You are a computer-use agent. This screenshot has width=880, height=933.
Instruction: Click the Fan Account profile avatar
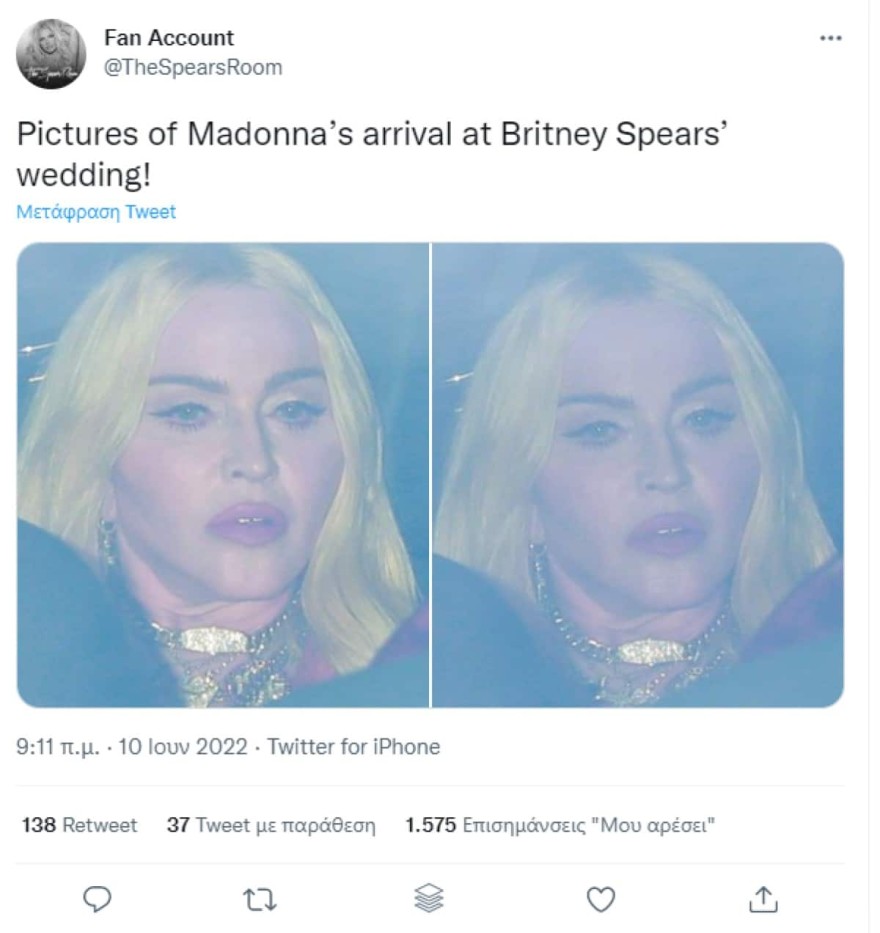coord(51,54)
